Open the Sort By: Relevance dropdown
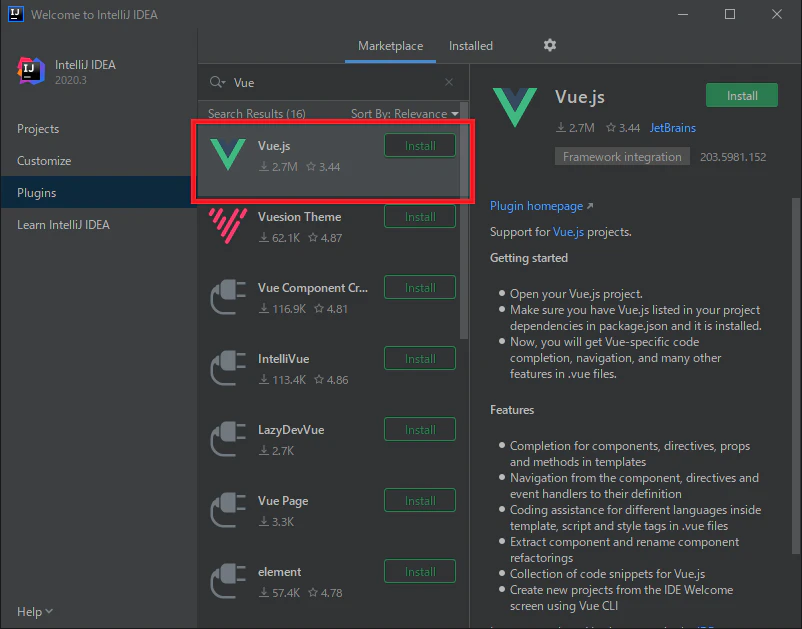The image size is (802, 629). [404, 114]
